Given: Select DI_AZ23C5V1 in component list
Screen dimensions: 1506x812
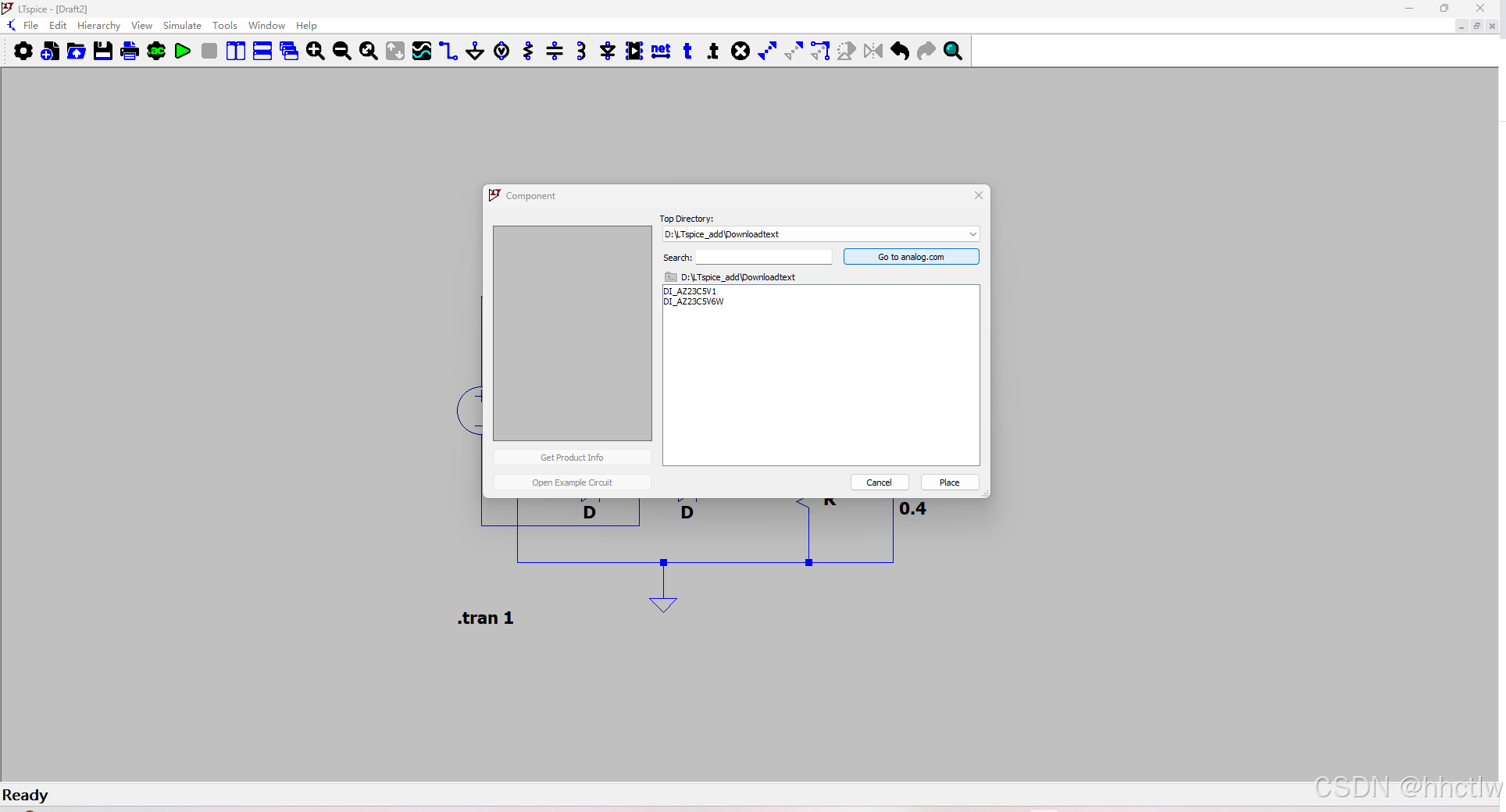Looking at the screenshot, I should pyautogui.click(x=690, y=291).
